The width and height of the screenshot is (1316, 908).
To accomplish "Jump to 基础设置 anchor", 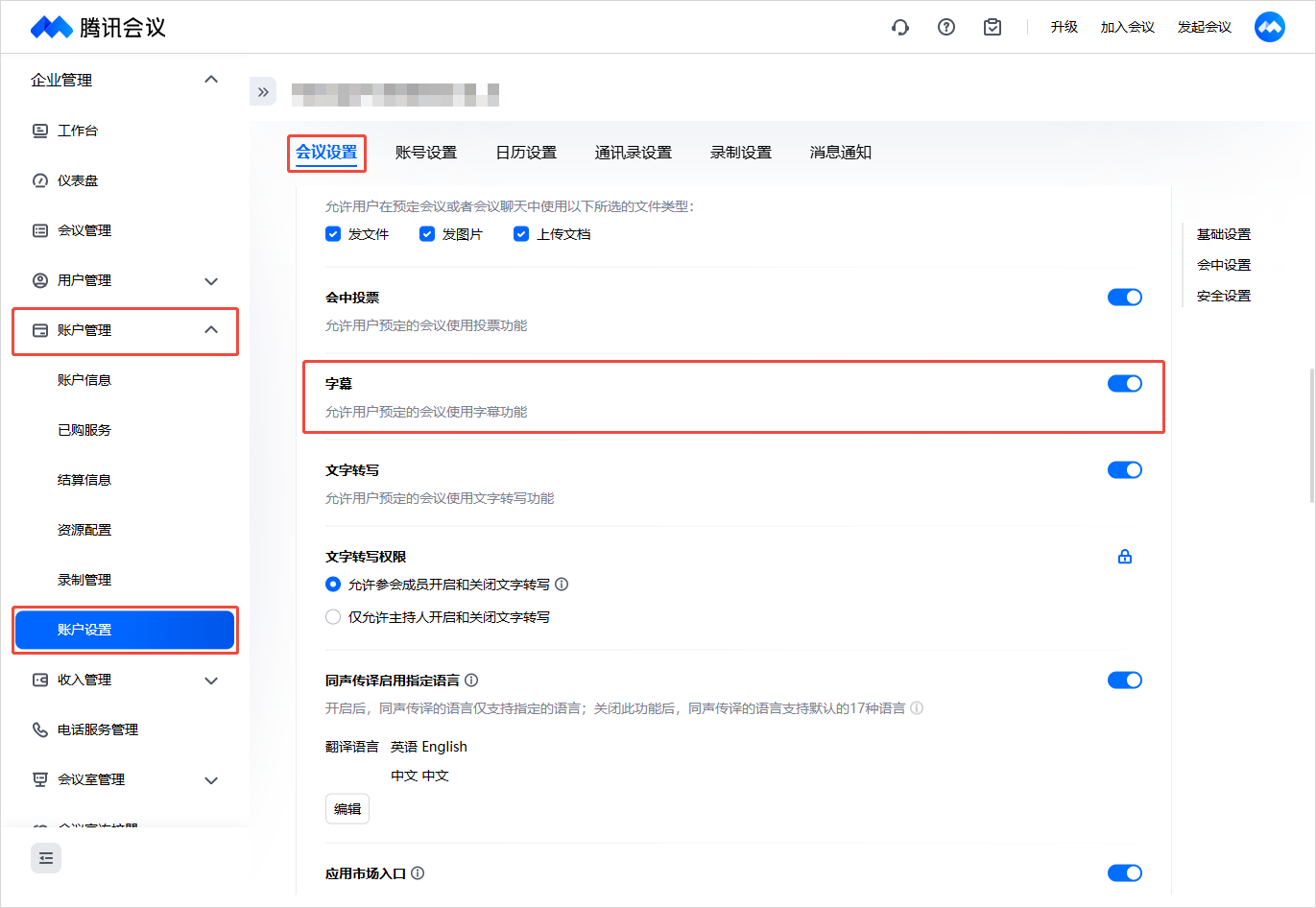I will tap(1224, 234).
